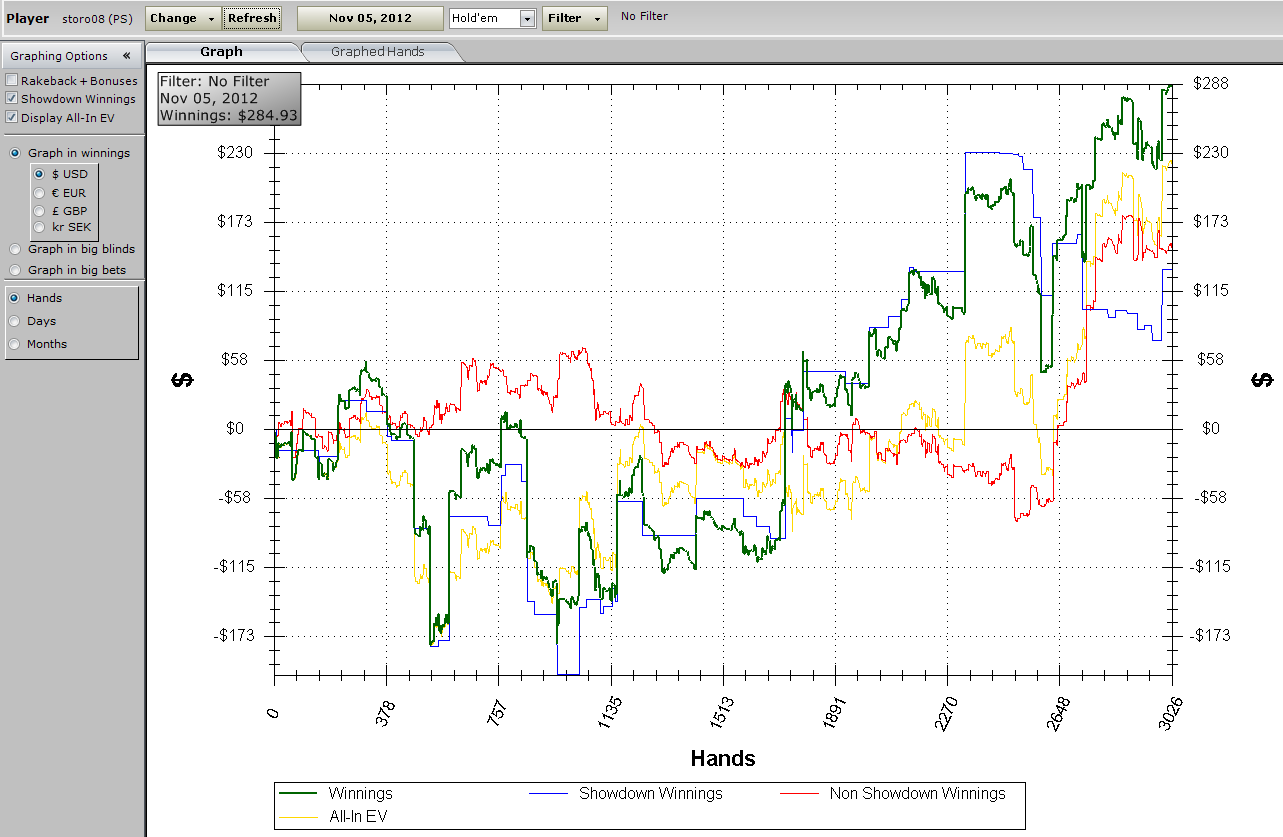
Task: Collapse the Graphing Options panel
Action: coord(127,56)
